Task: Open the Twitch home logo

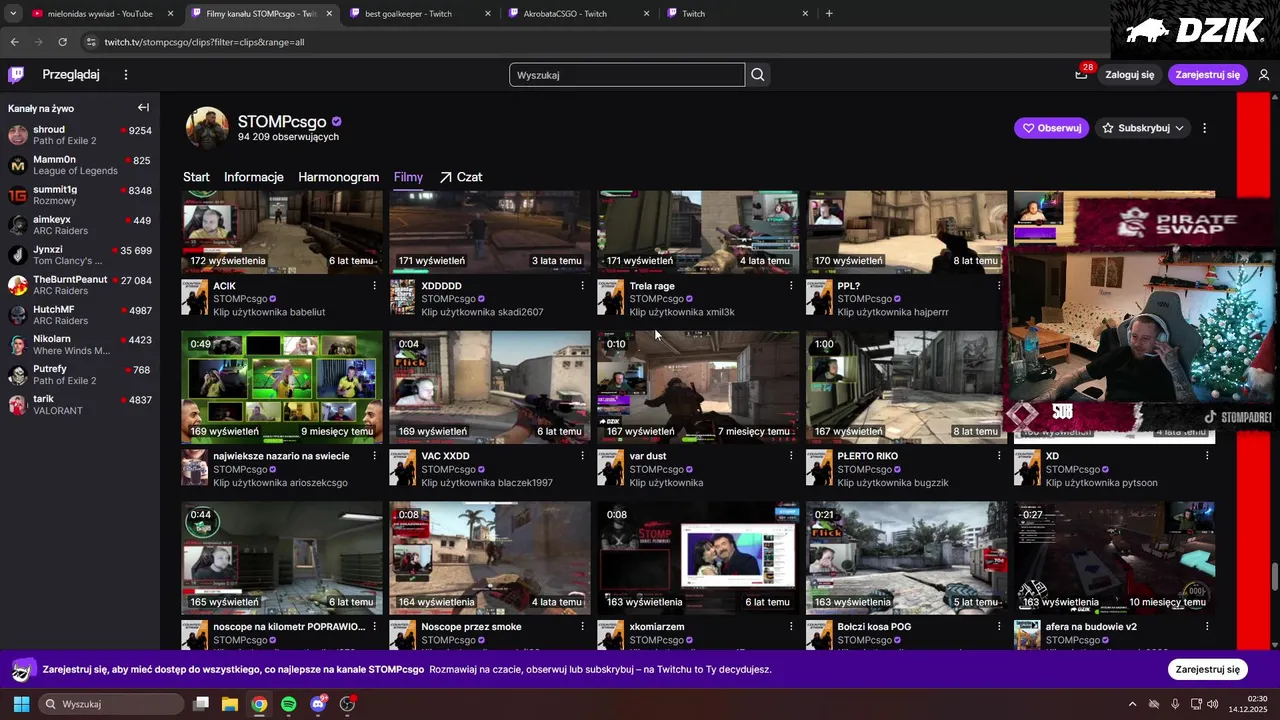Action: coord(16,74)
